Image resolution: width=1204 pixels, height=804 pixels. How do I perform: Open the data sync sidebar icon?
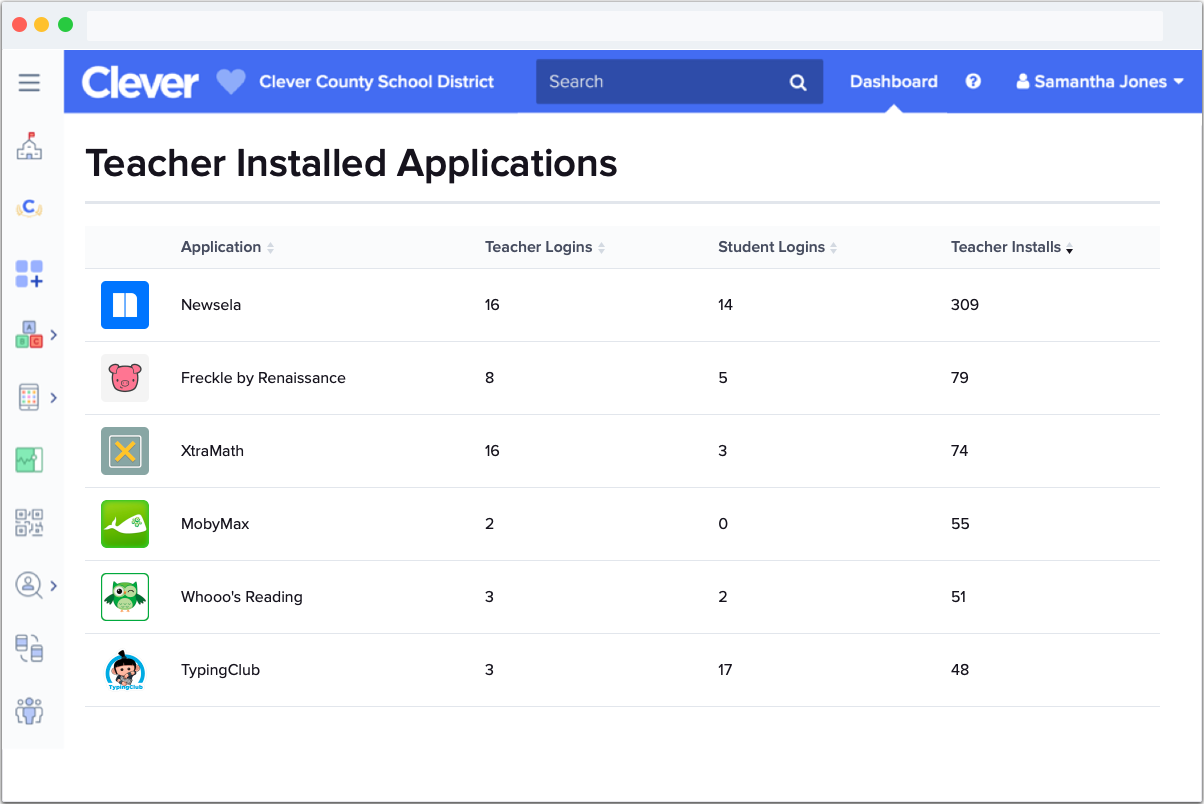(29, 649)
